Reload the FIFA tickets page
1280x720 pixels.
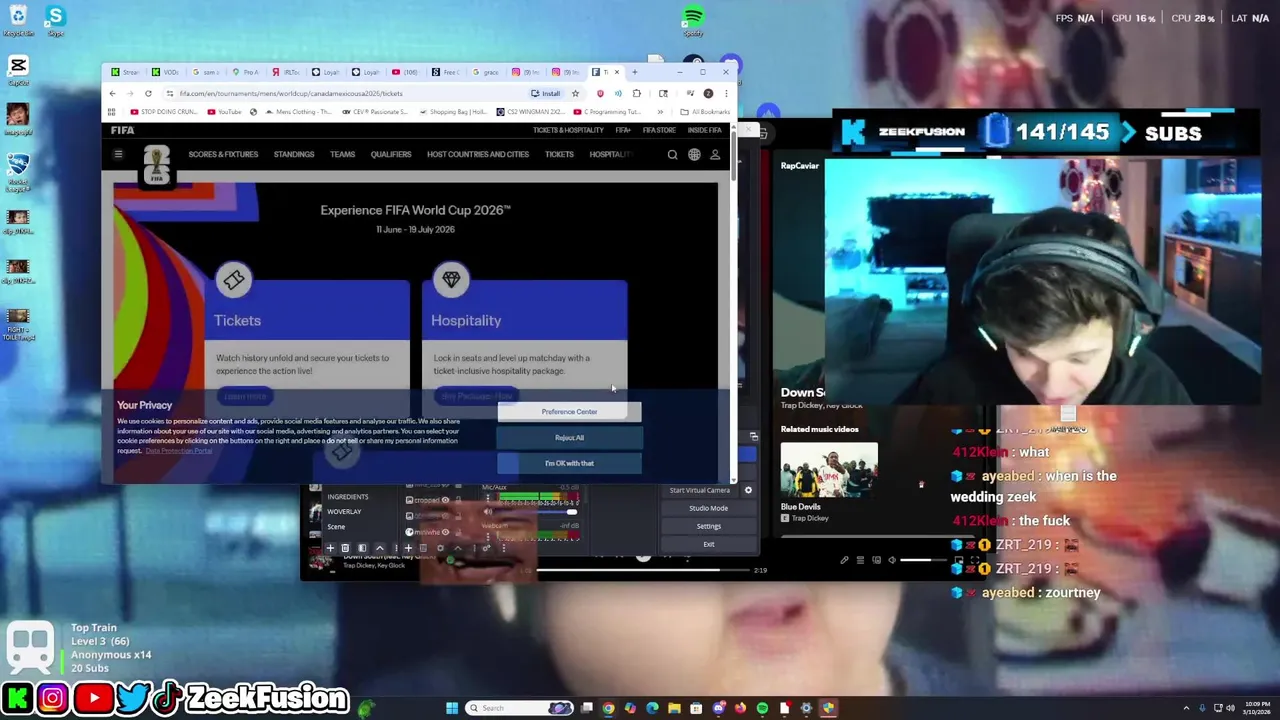click(x=148, y=93)
